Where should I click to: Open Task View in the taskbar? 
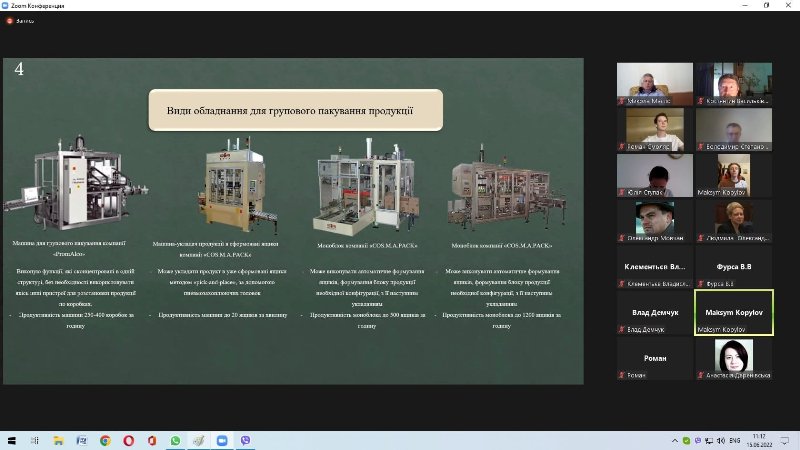point(35,440)
